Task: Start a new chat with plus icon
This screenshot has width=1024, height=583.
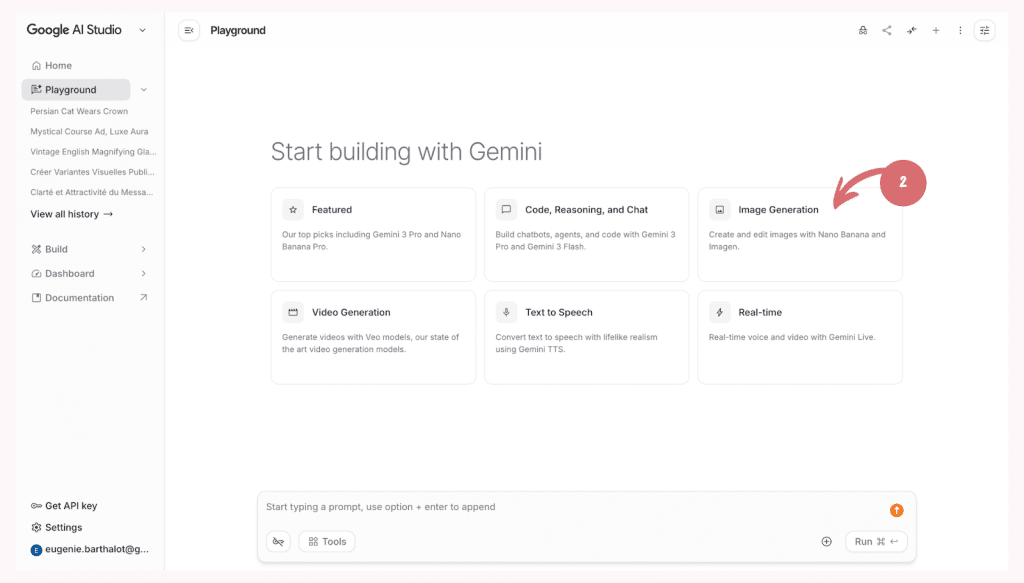Action: [936, 30]
